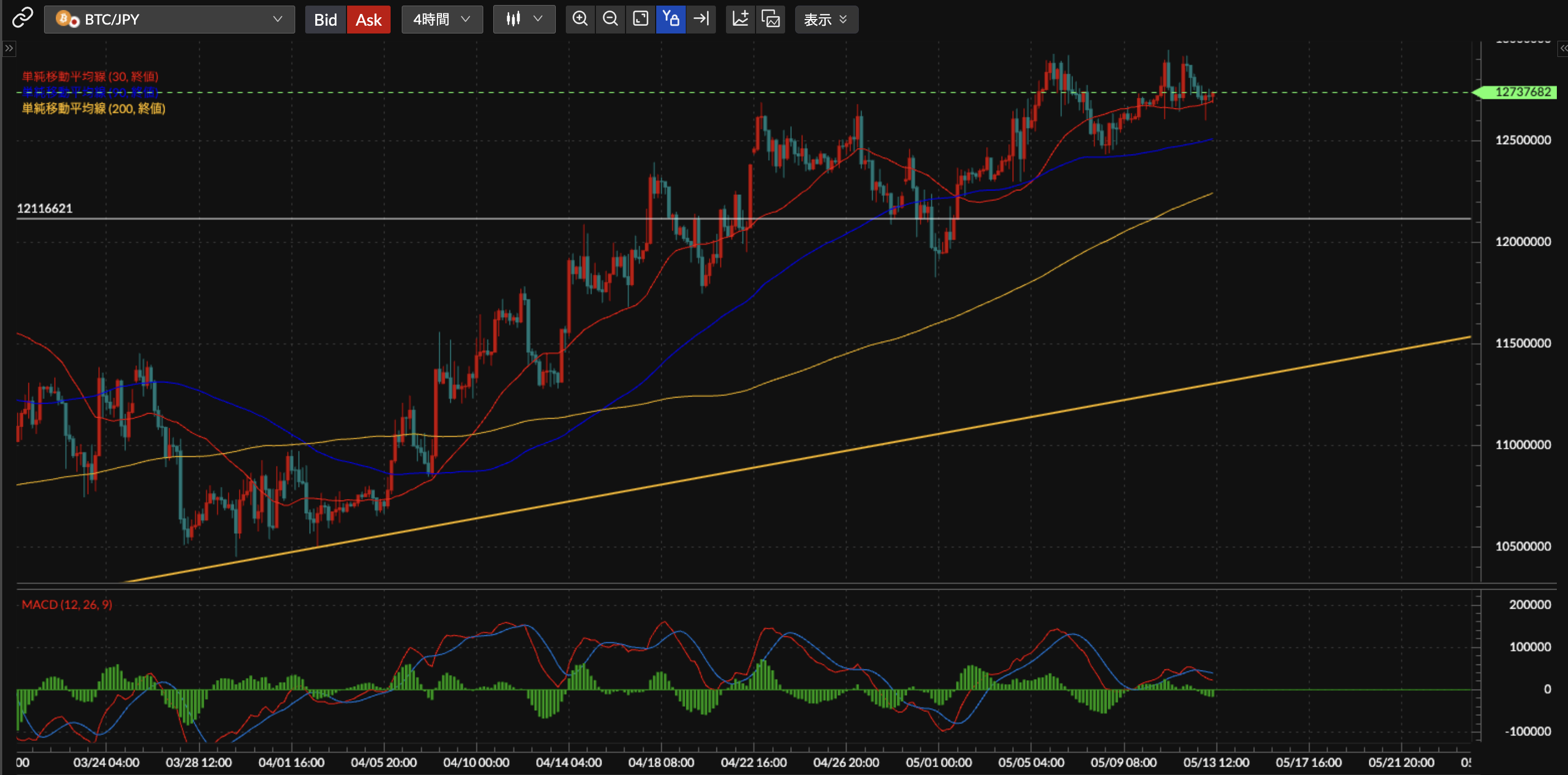Toggle the Y-axis lock button

pyautogui.click(x=671, y=19)
